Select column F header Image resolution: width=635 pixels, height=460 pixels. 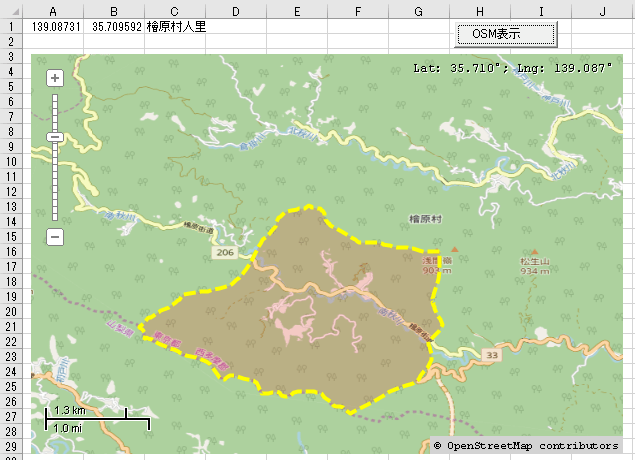[358, 11]
